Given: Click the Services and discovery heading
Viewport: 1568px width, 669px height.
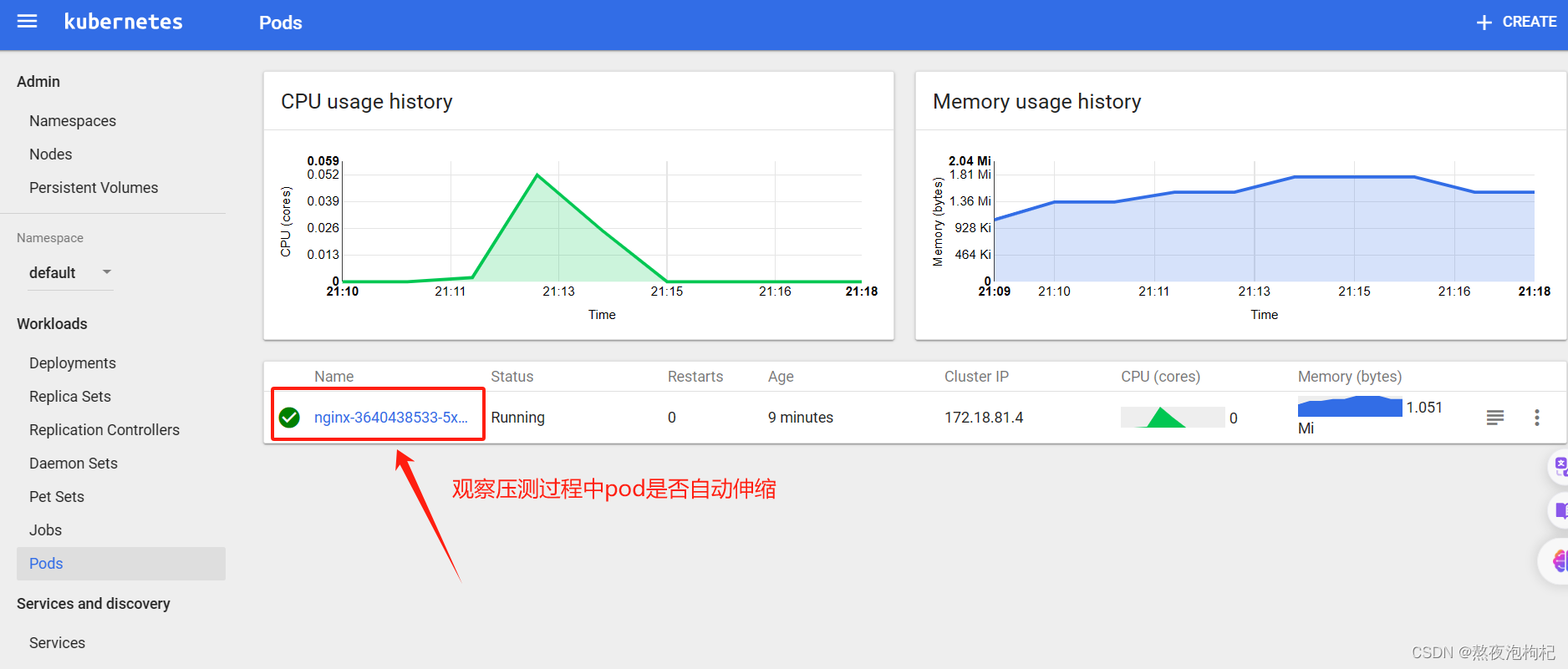Looking at the screenshot, I should 94,604.
